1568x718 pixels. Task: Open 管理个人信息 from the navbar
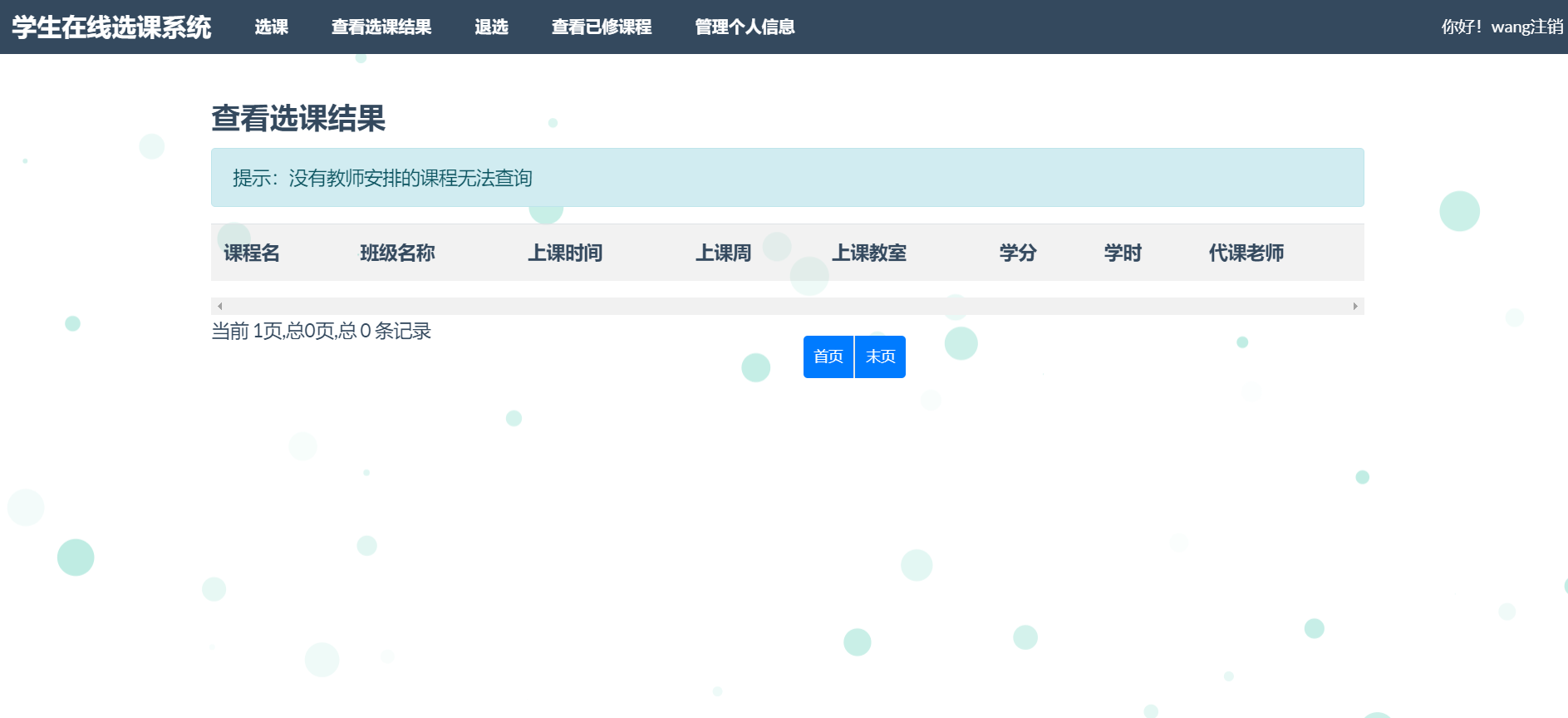tap(745, 27)
